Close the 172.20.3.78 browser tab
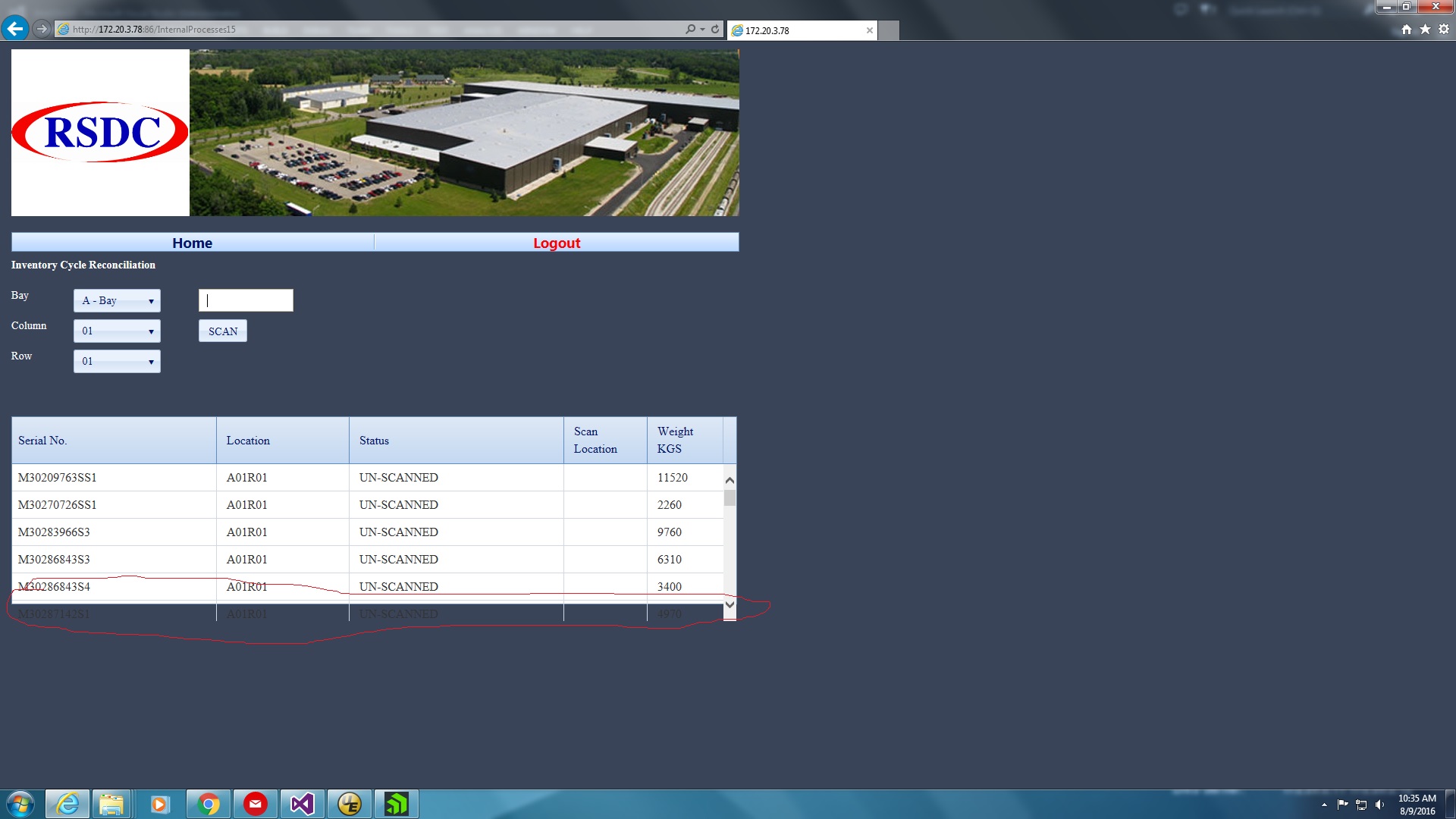This screenshot has height=819, width=1456. click(869, 30)
